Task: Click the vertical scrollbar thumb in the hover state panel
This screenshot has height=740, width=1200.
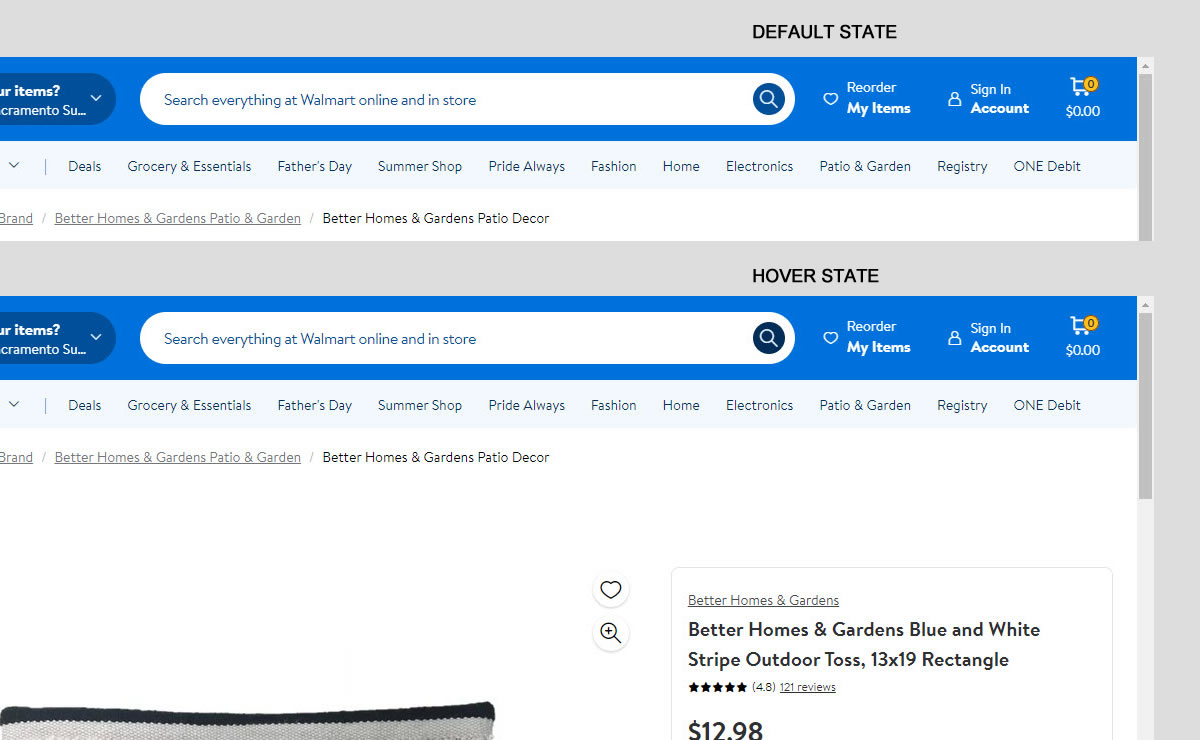Action: (x=1146, y=405)
